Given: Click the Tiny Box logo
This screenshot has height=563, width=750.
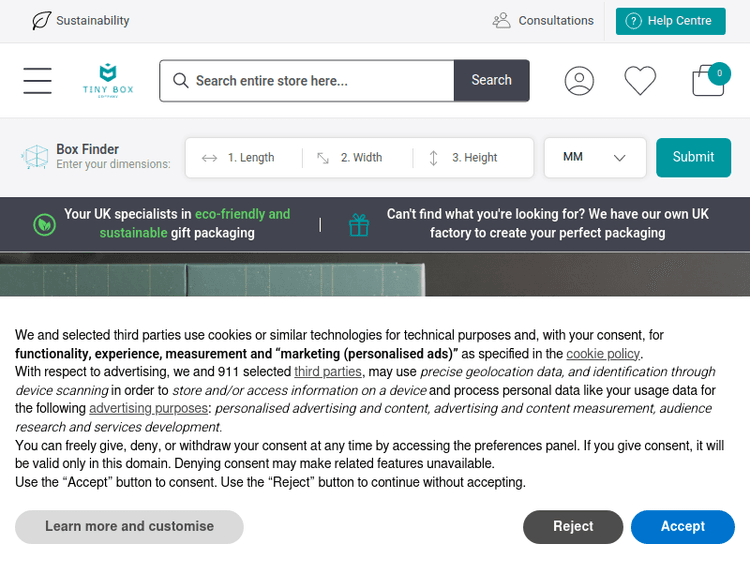Looking at the screenshot, I should pos(108,80).
